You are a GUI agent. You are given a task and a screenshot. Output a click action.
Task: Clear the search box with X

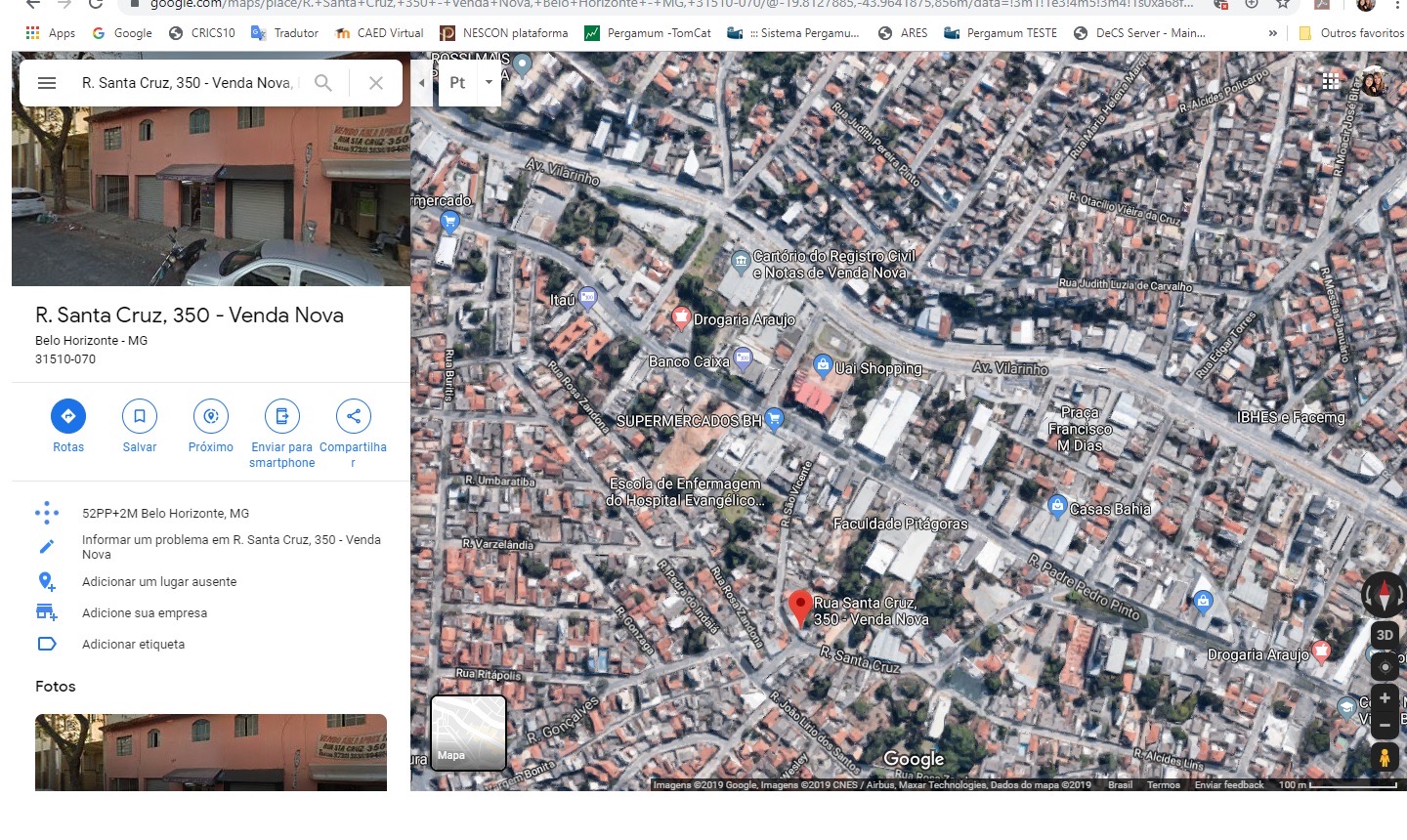coord(375,83)
